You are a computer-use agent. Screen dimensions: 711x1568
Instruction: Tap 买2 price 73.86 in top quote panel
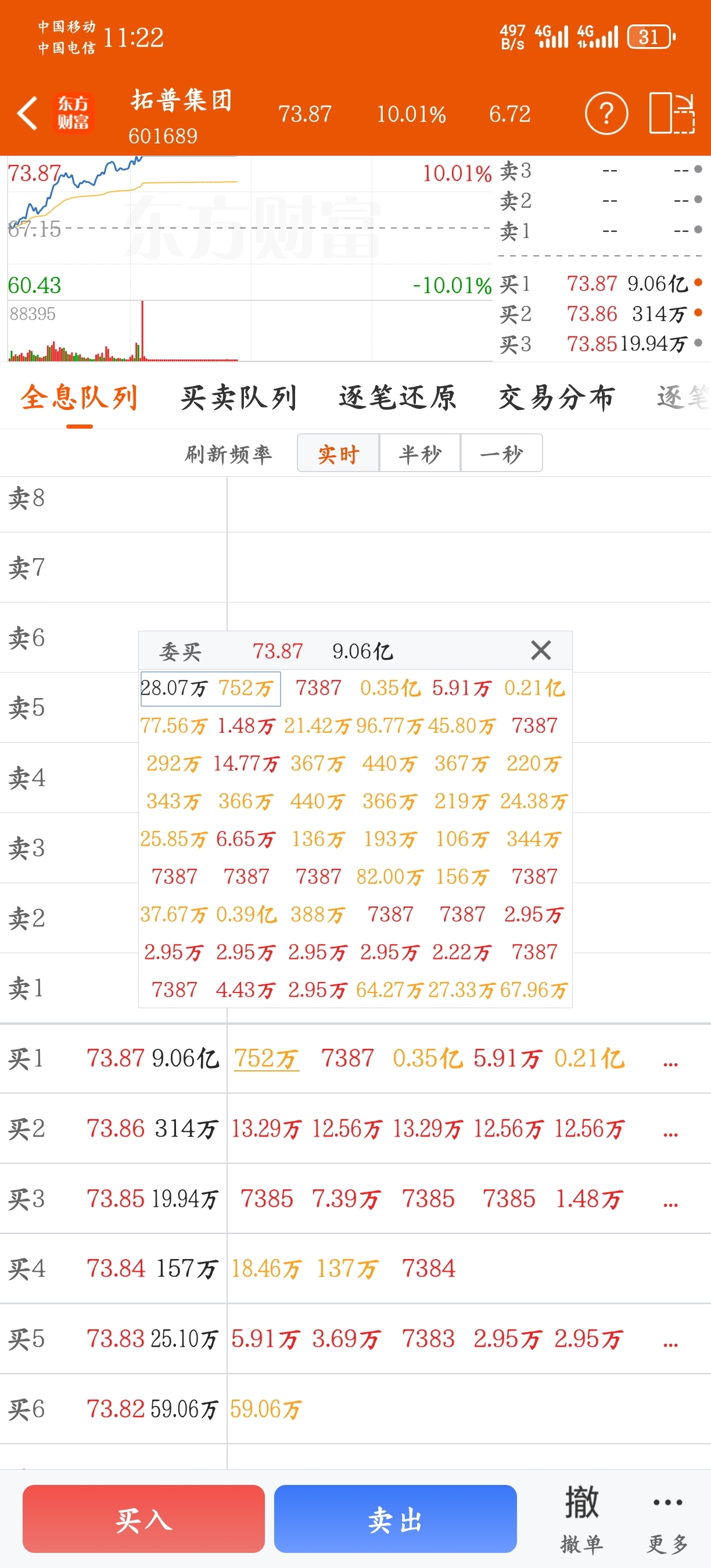(x=592, y=314)
